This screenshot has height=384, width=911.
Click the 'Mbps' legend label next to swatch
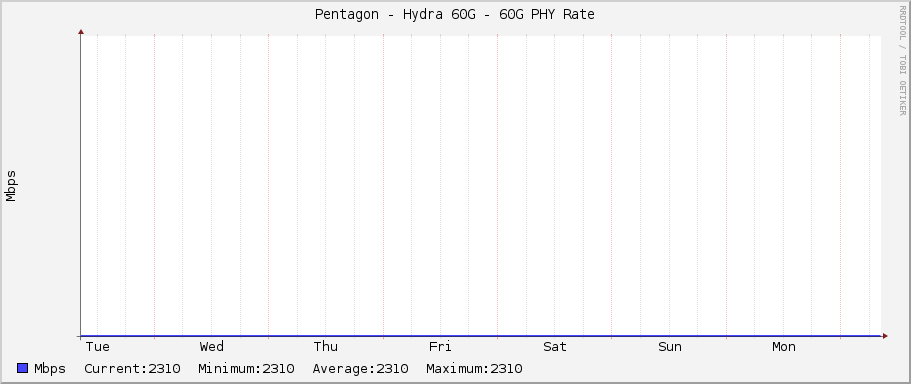pos(50,368)
